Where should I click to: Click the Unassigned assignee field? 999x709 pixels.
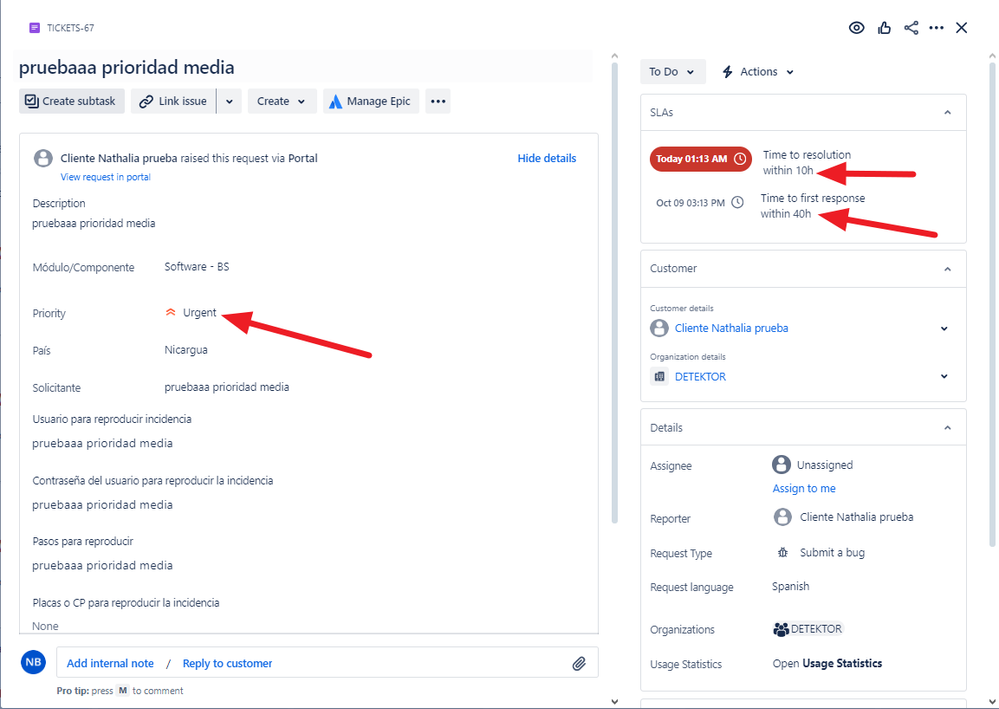click(x=812, y=464)
